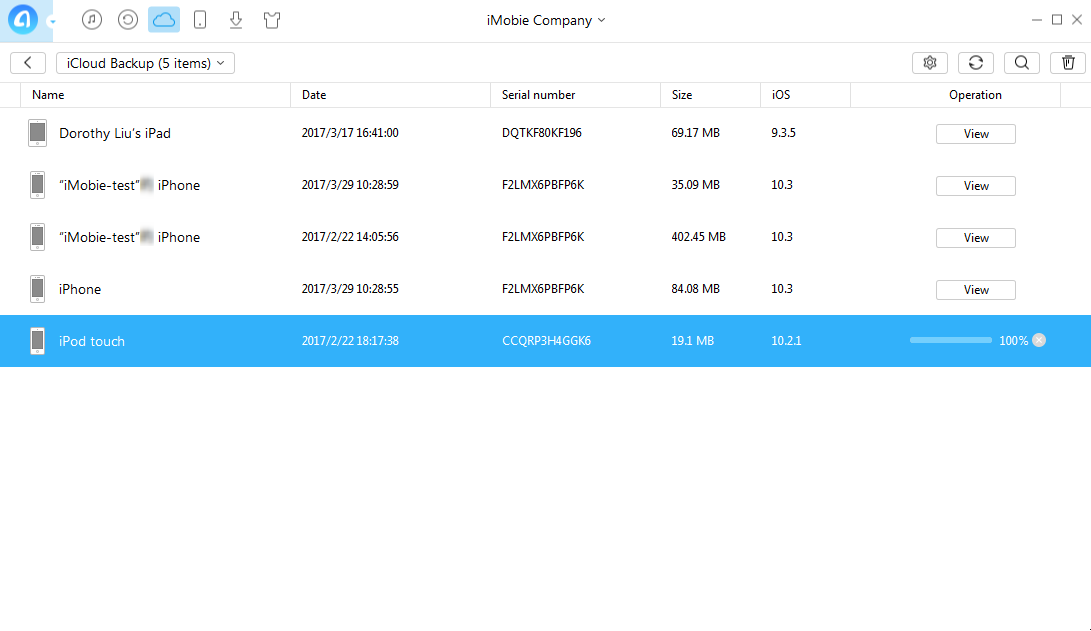
Task: Click the date 2017/3/29 10:28:59
Action: (x=350, y=185)
